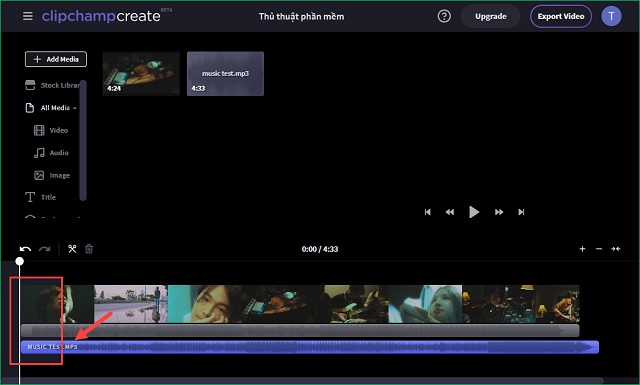
Task: Open the user profile avatar T
Action: click(611, 16)
